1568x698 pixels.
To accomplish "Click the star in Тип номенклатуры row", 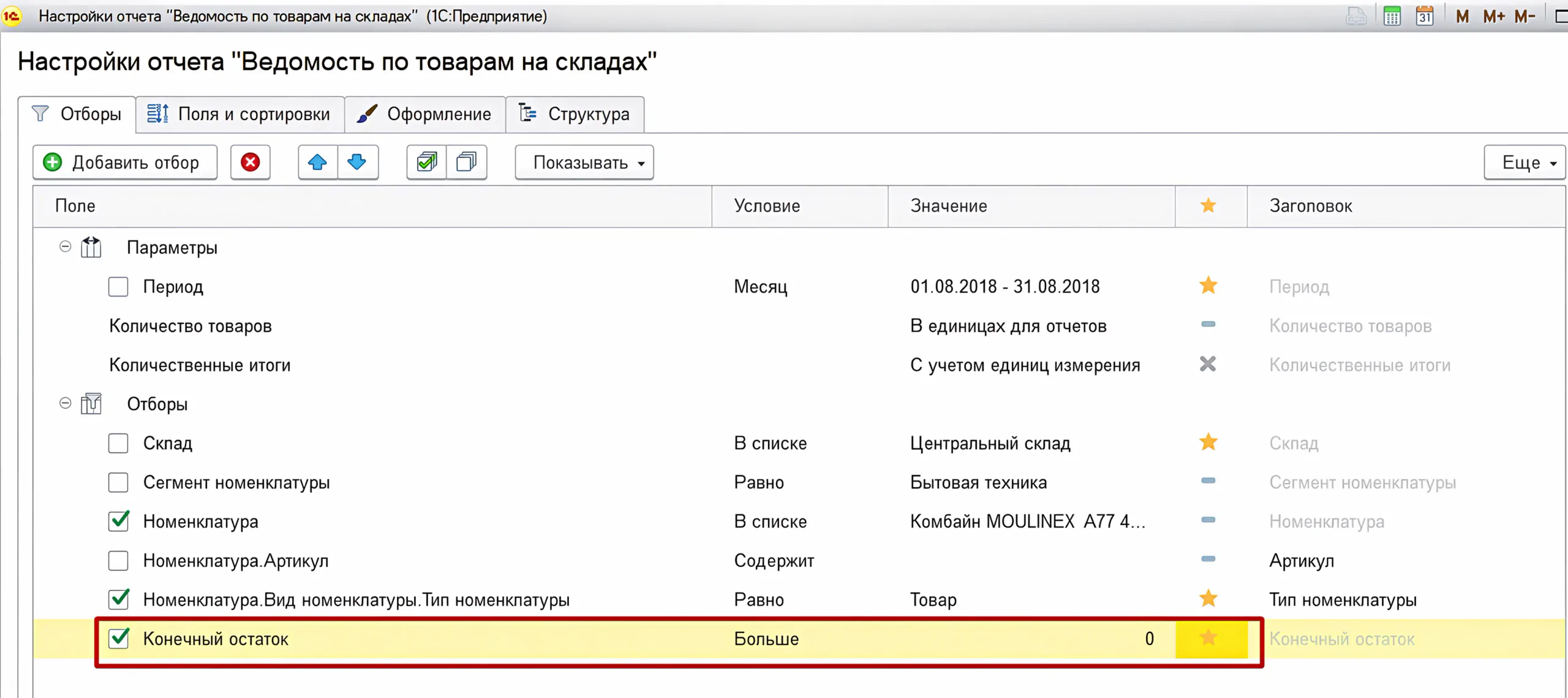I will tap(1208, 599).
